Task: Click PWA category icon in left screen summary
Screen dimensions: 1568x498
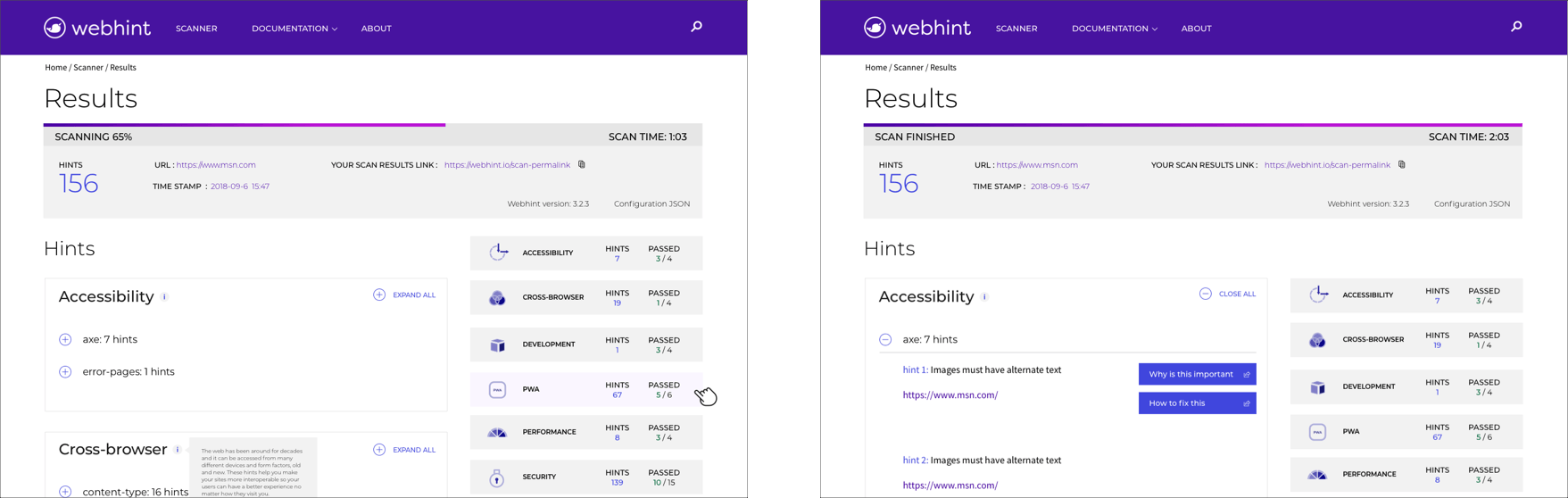Action: (497, 390)
